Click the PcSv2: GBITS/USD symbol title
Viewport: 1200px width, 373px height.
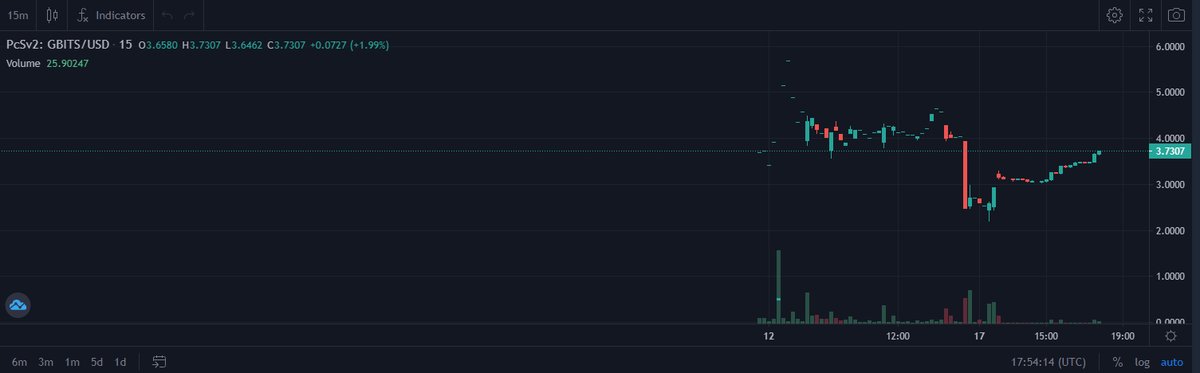pyautogui.click(x=59, y=45)
